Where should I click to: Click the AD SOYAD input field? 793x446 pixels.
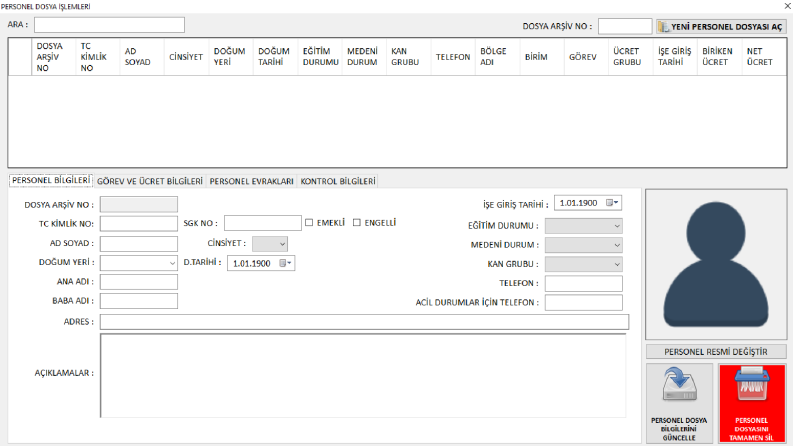click(x=139, y=244)
